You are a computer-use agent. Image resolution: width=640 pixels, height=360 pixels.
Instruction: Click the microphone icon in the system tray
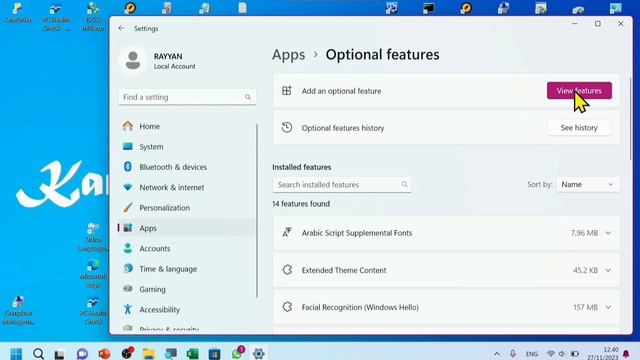click(513, 354)
